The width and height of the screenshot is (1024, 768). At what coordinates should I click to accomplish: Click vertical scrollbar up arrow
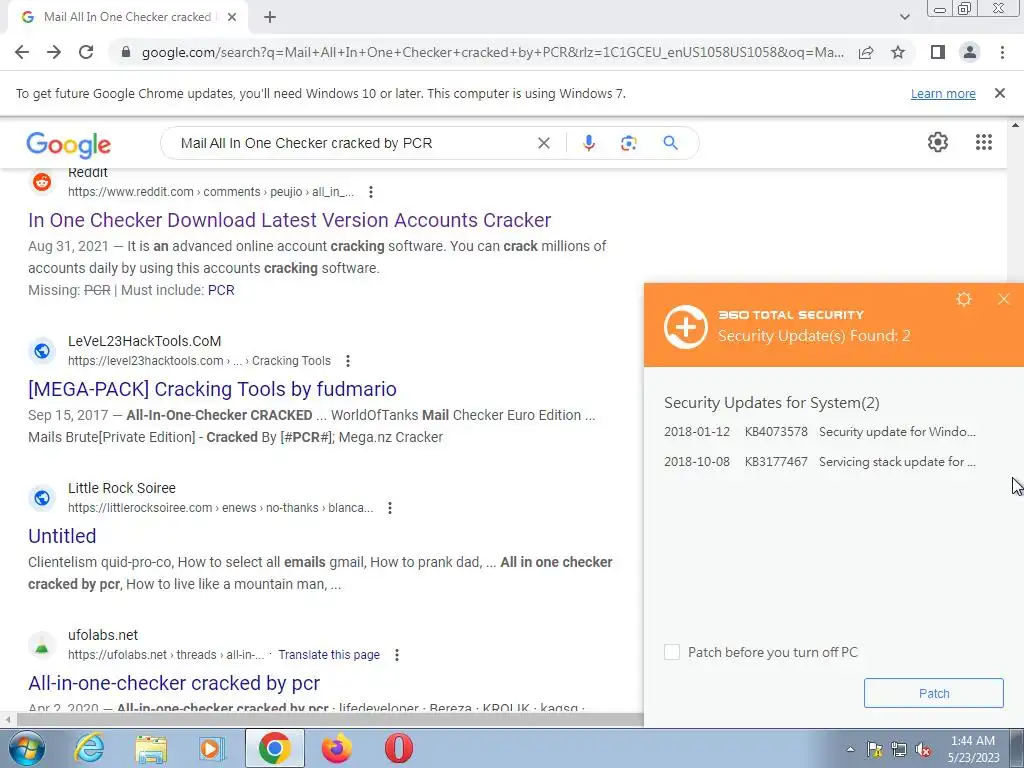point(1015,124)
